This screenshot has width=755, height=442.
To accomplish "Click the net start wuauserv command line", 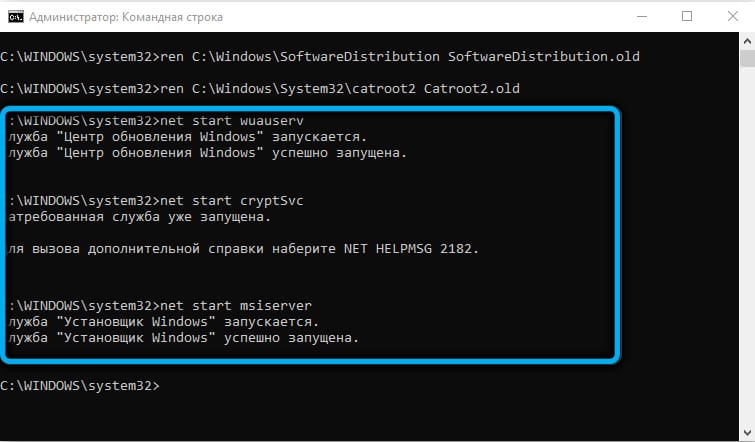I will click(156, 120).
